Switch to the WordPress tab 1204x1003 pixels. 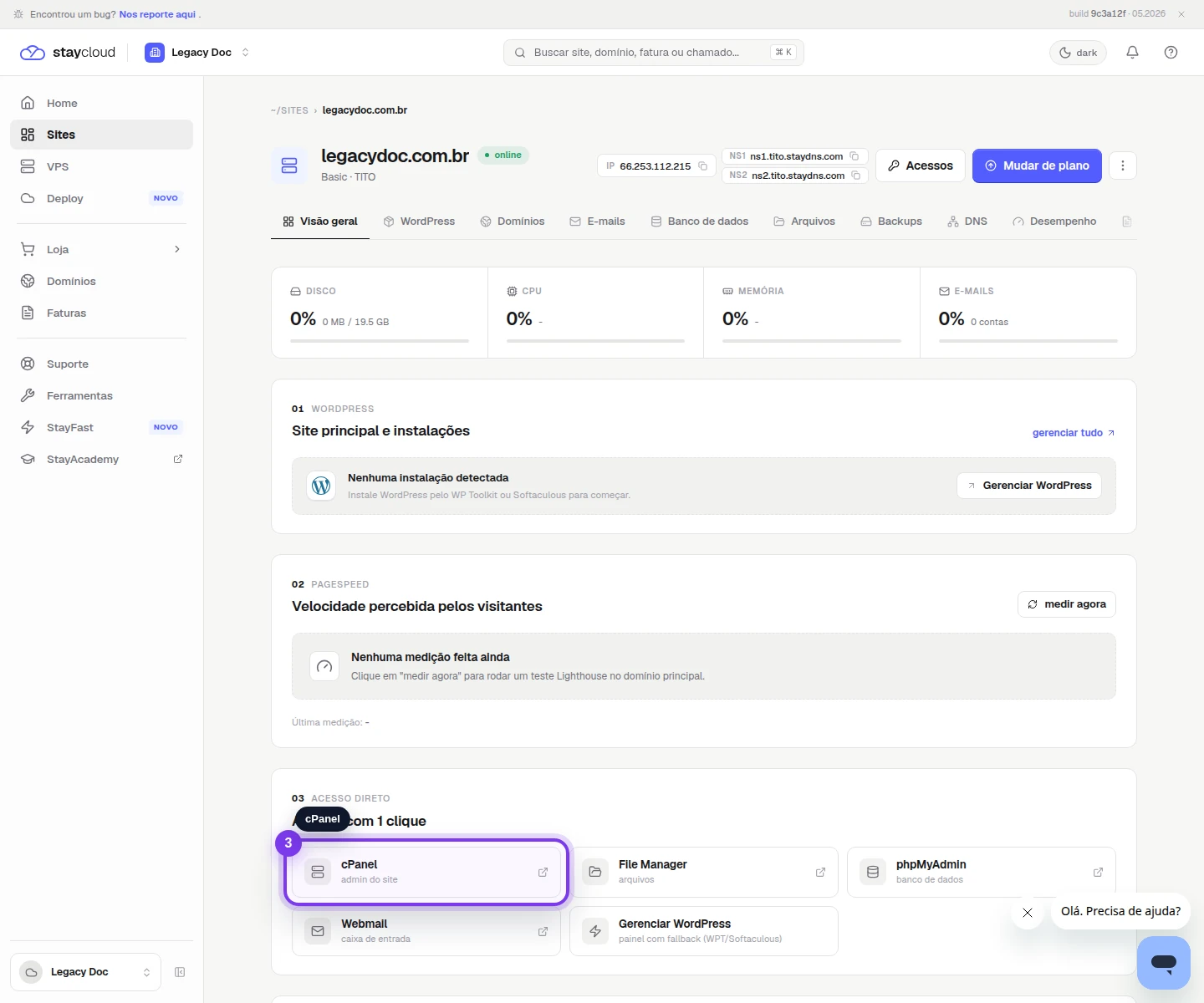click(419, 221)
